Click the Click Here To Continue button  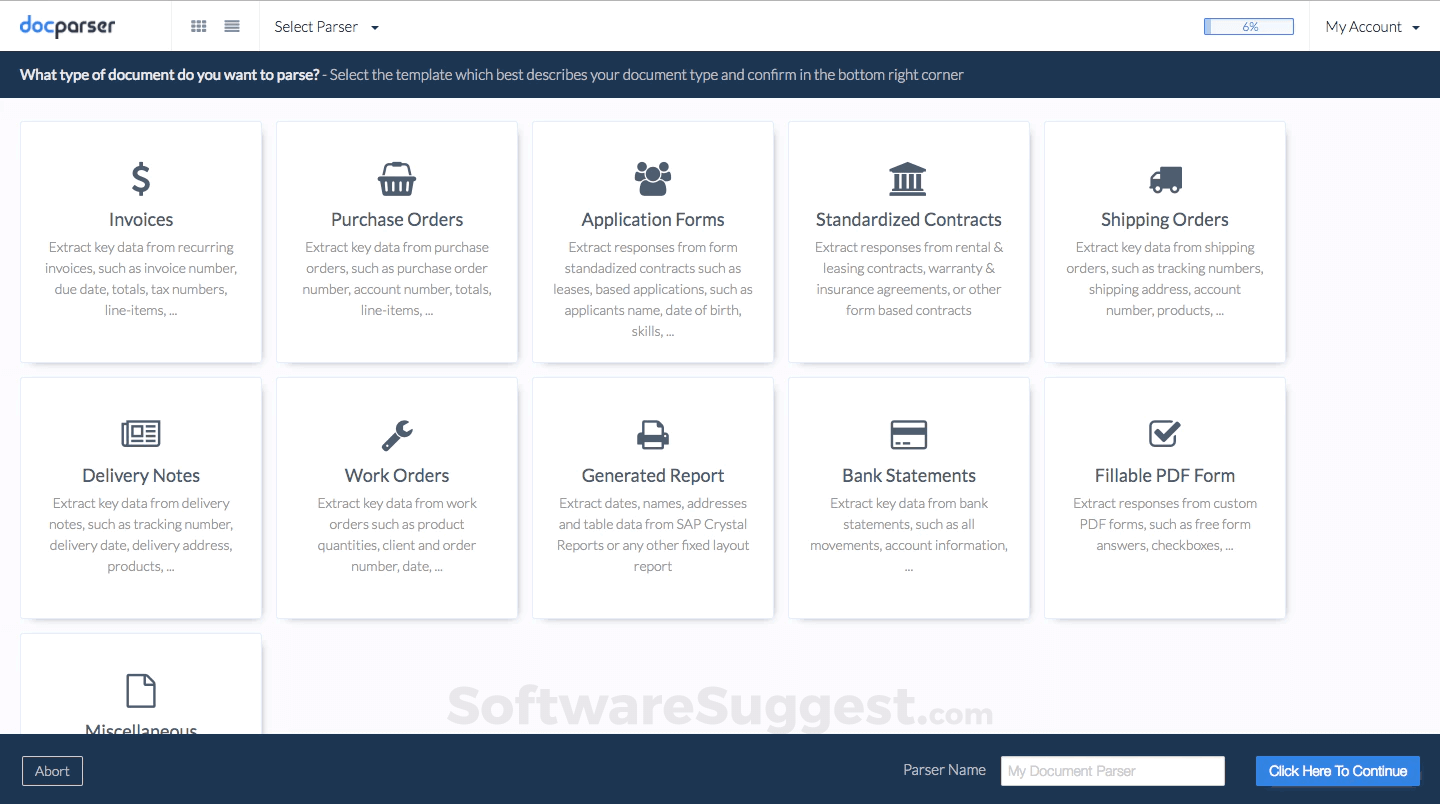tap(1337, 771)
